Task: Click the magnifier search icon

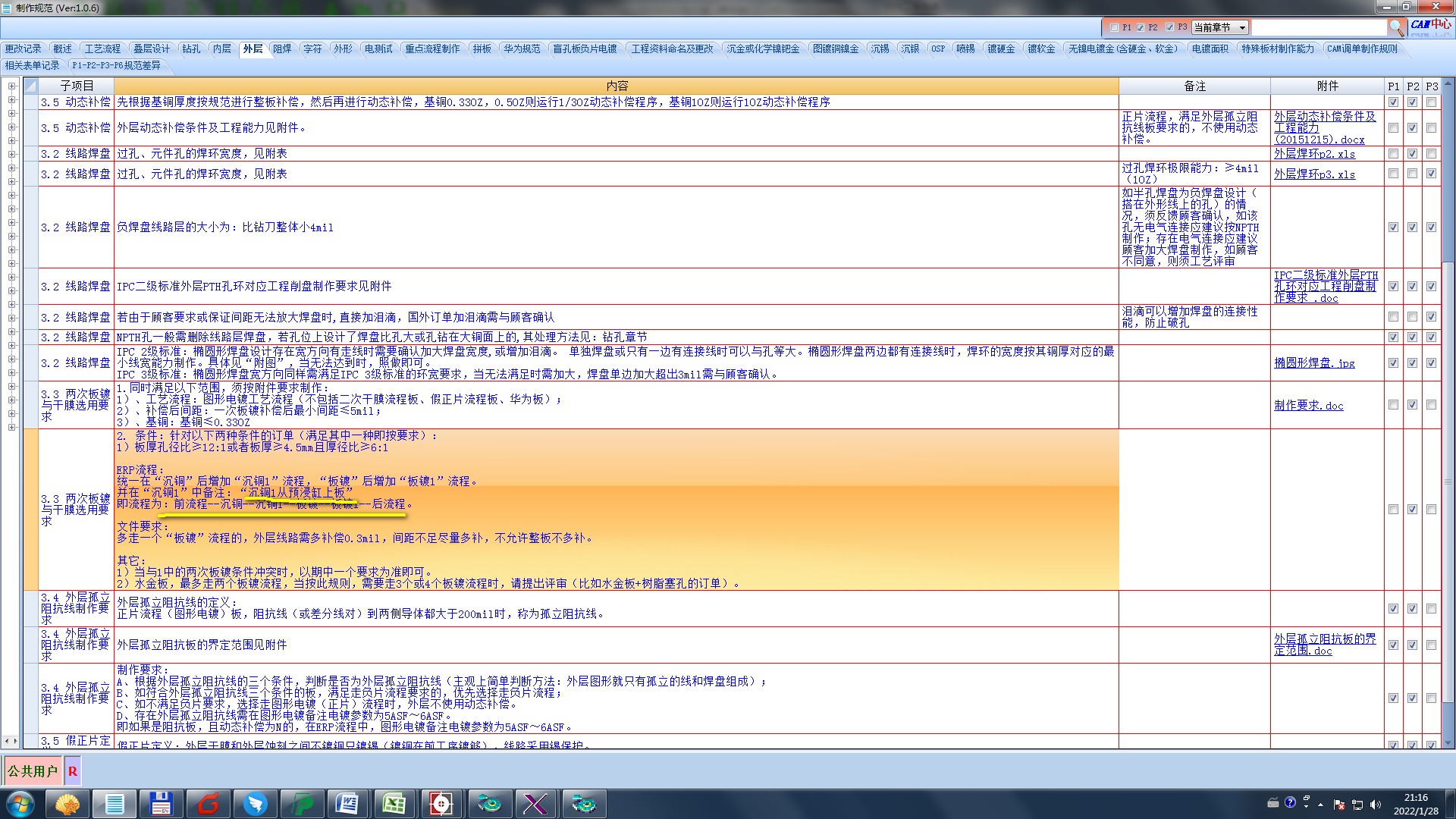Action: (x=1396, y=27)
